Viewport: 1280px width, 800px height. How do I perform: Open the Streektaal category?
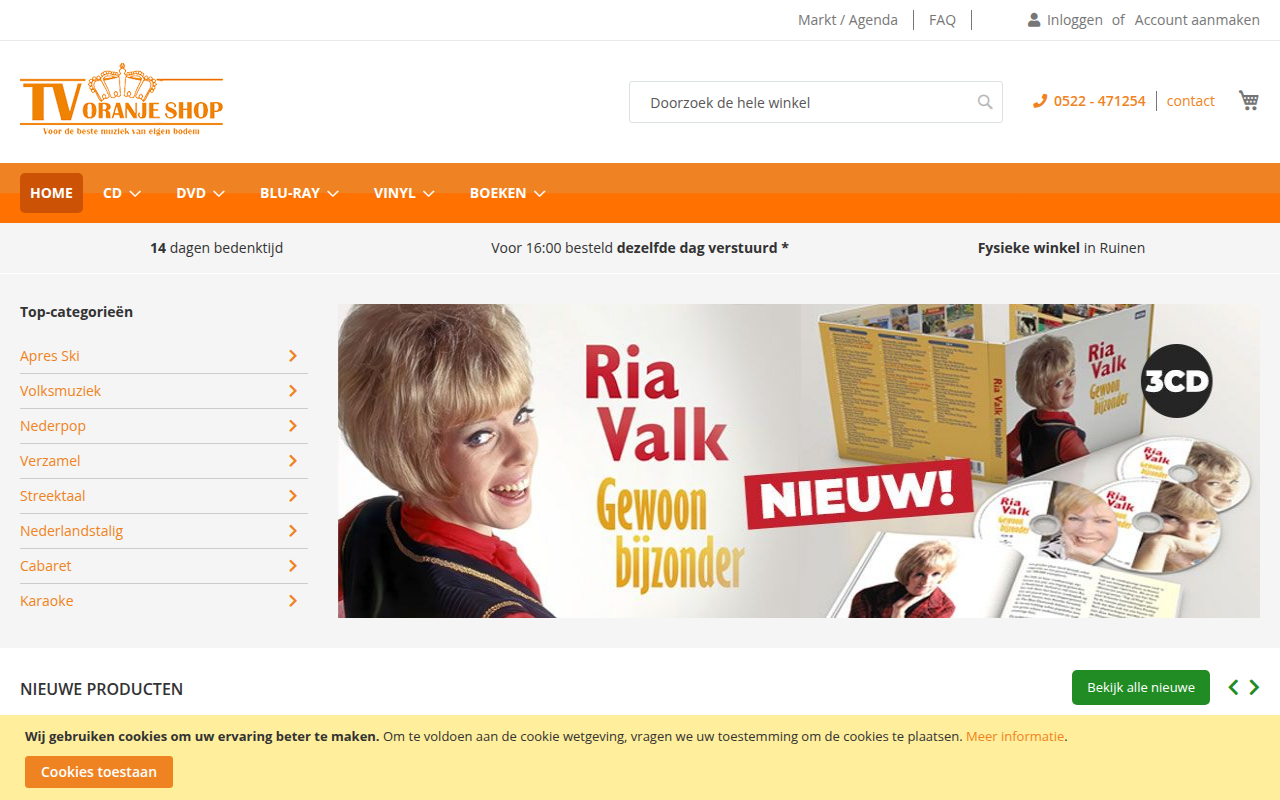click(x=52, y=496)
